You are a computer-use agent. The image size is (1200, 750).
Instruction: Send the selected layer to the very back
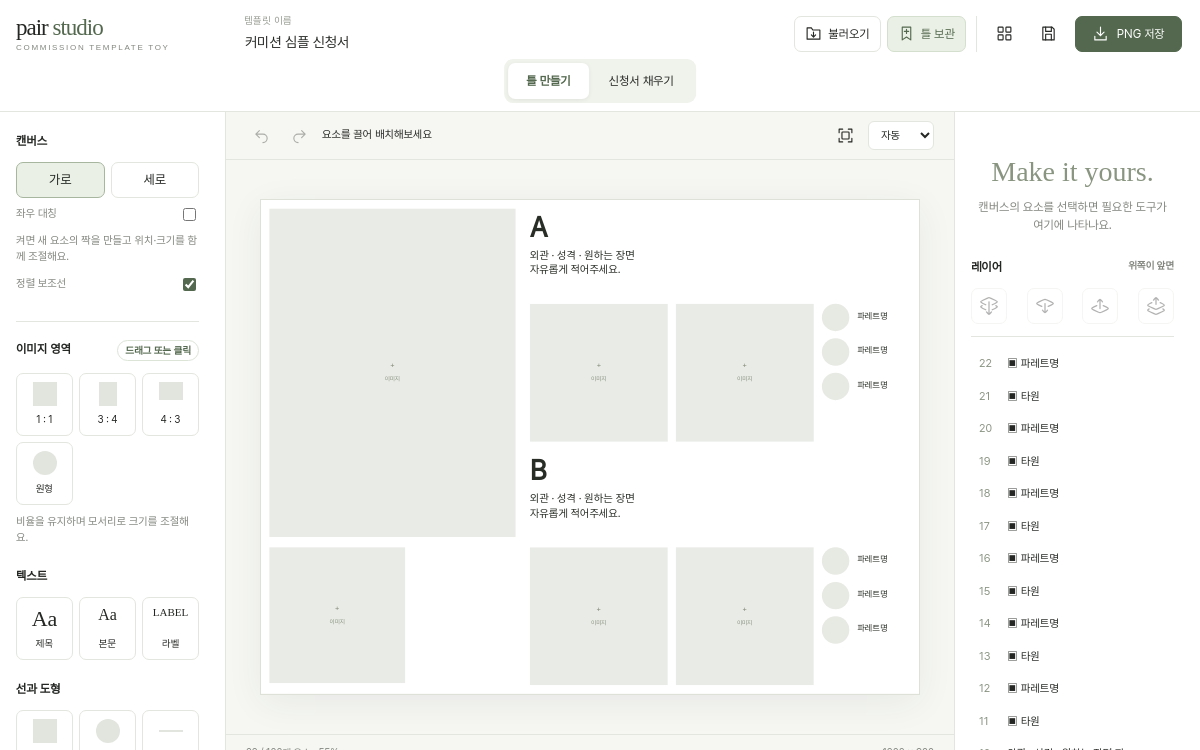pos(989,306)
